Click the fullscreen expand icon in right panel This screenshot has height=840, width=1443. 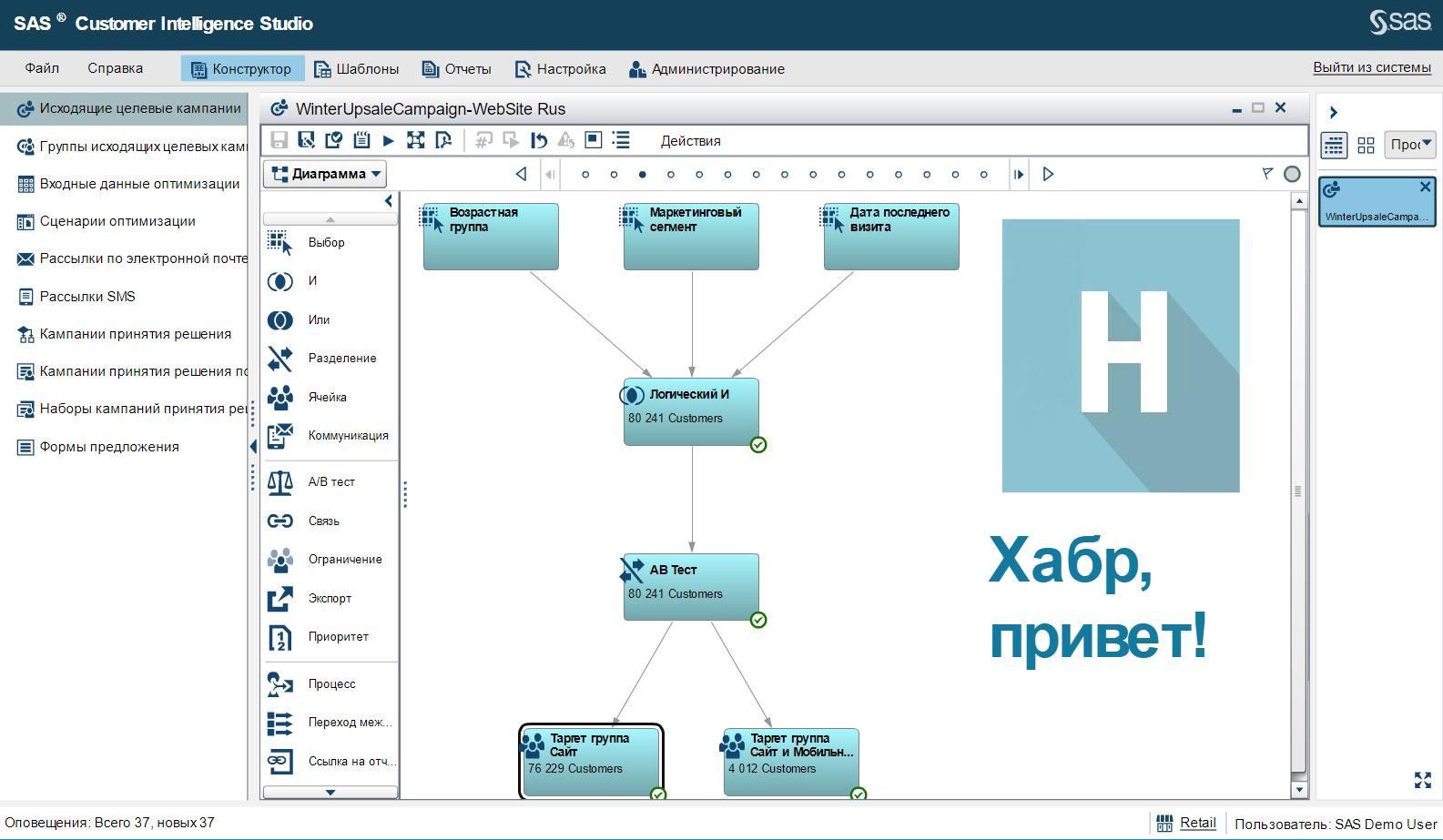1423,780
